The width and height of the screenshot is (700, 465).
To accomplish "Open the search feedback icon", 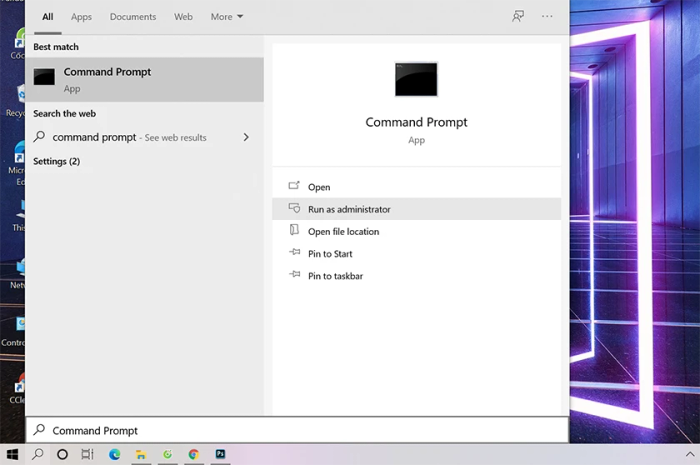I will [x=518, y=17].
